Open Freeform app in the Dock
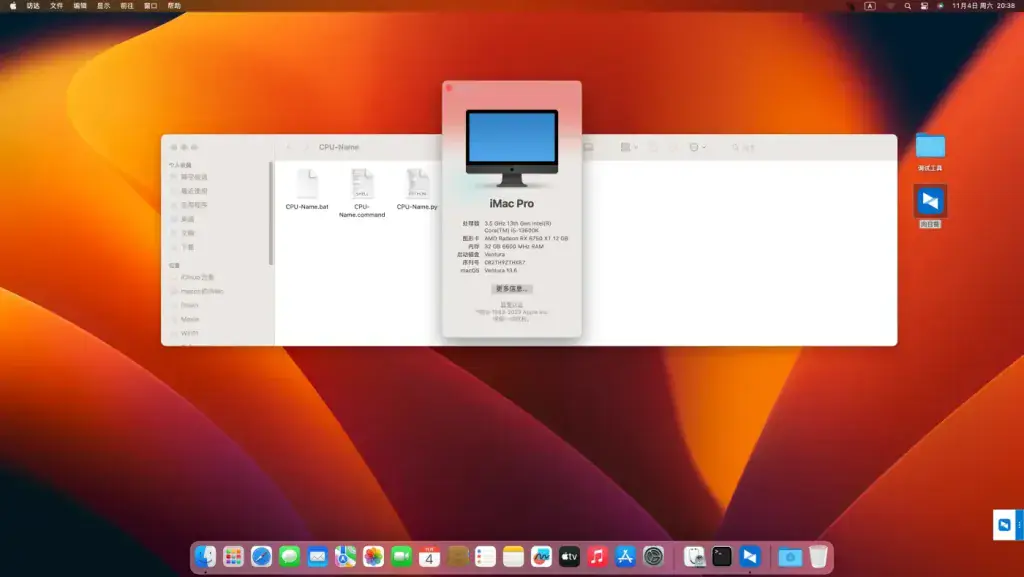 point(541,557)
